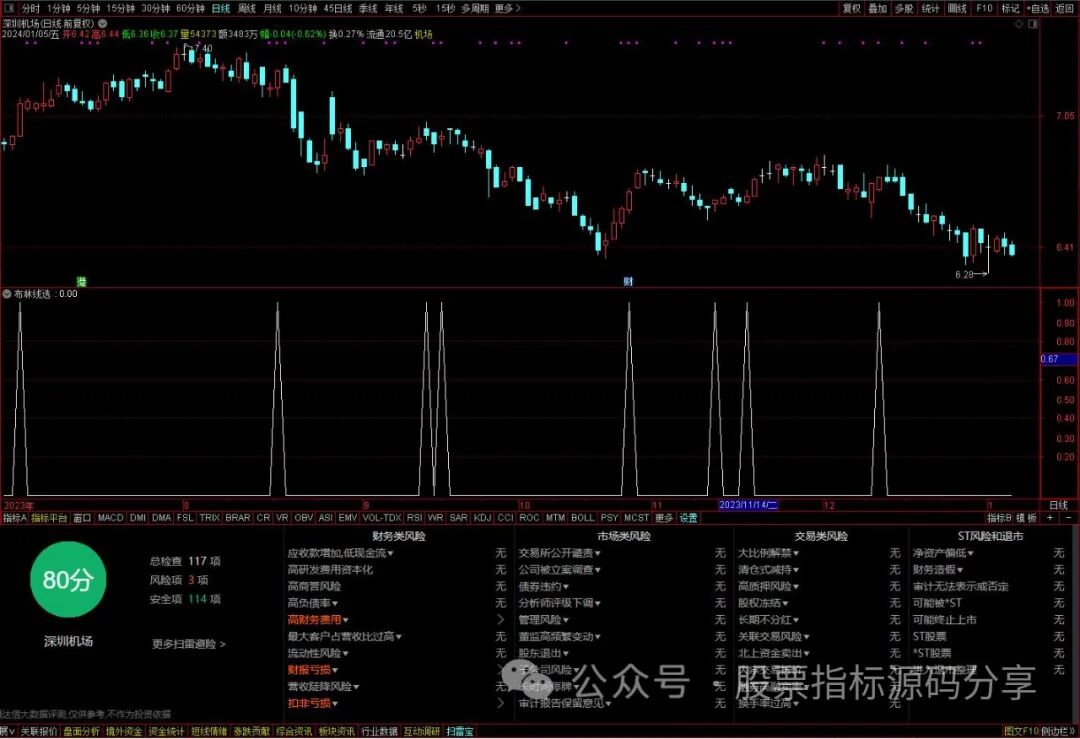Click the green 80分 score circle
This screenshot has width=1080, height=739.
(68, 579)
